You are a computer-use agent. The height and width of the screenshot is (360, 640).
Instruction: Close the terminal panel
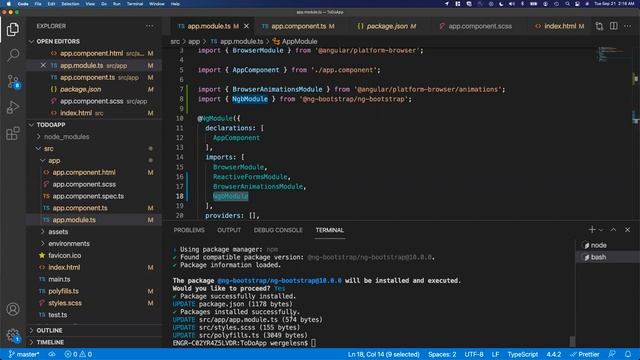pyautogui.click(x=627, y=230)
